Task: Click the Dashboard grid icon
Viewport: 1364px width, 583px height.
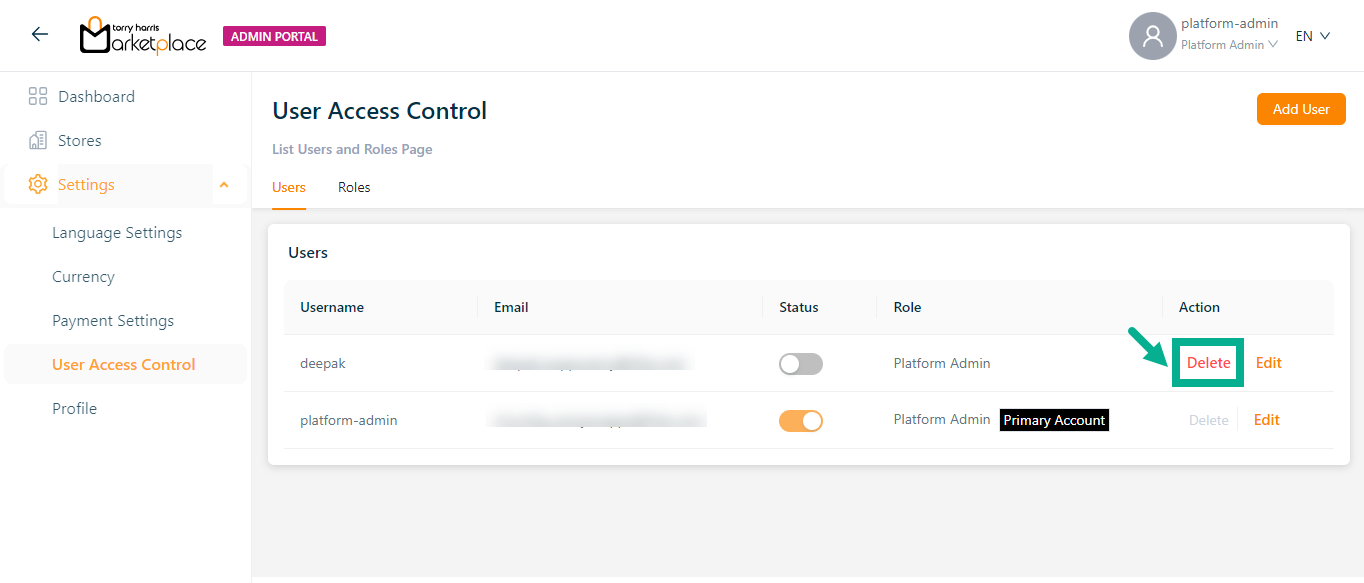Action: coord(38,97)
